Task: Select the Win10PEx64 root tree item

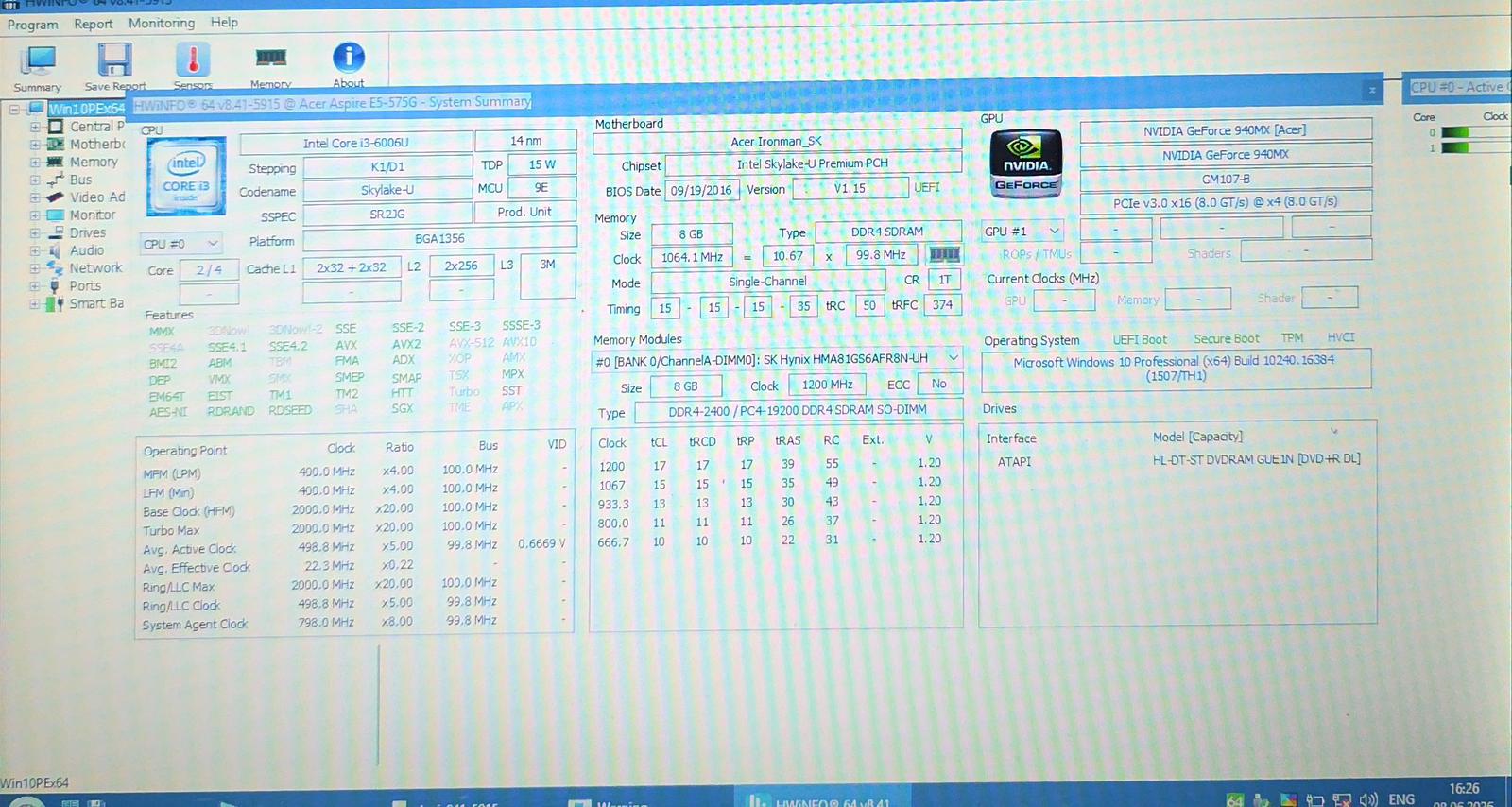Action: 87,109
